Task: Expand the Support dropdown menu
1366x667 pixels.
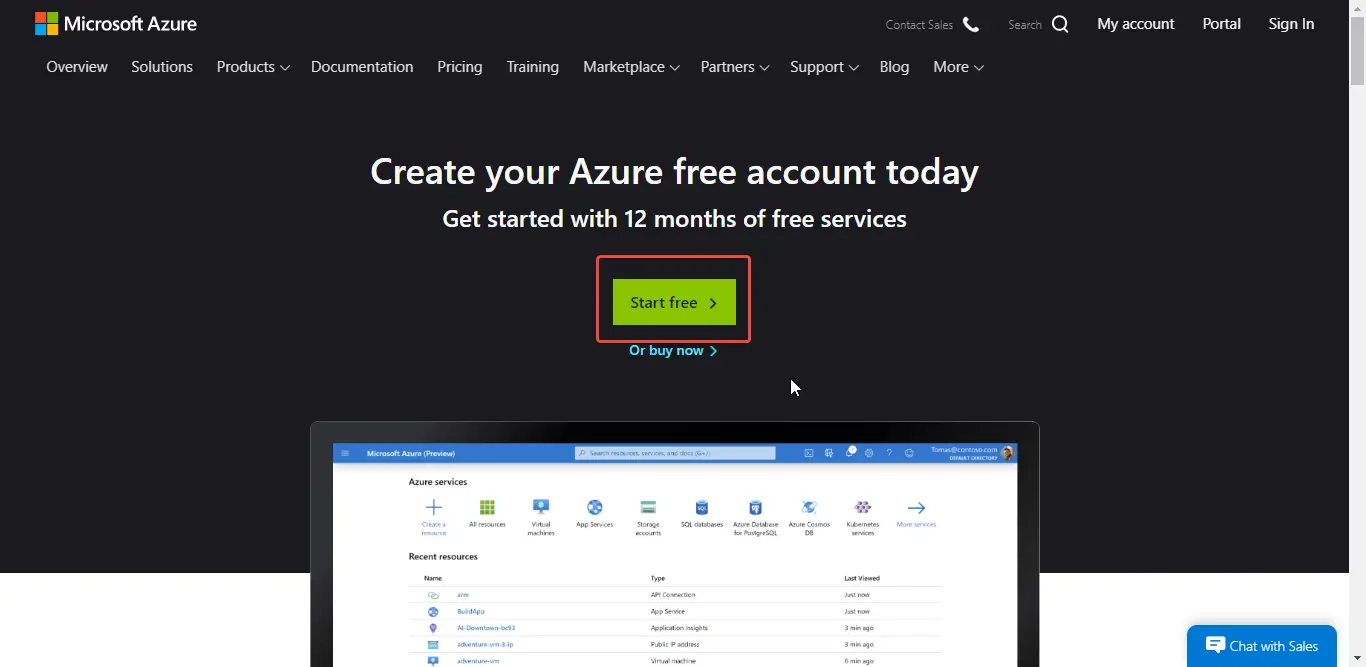Action: pyautogui.click(x=824, y=67)
